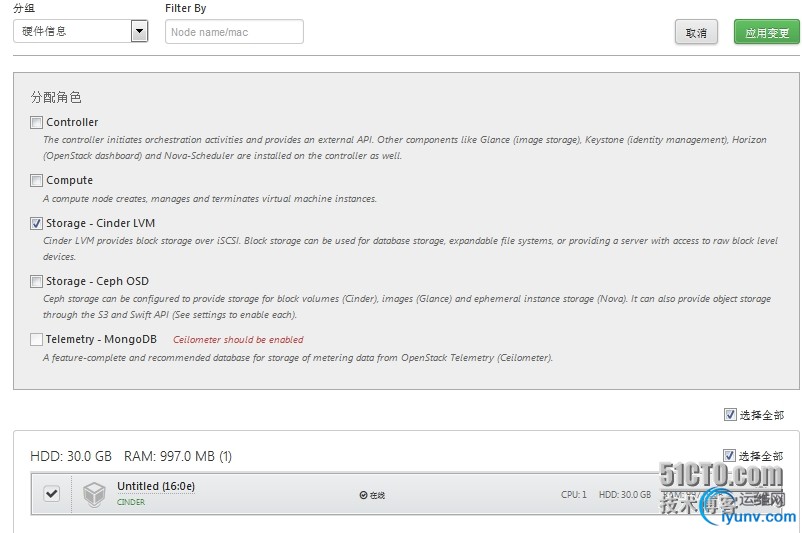Select the 硬件信息 grouping combo box
The width and height of the screenshot is (802, 533).
click(72, 31)
